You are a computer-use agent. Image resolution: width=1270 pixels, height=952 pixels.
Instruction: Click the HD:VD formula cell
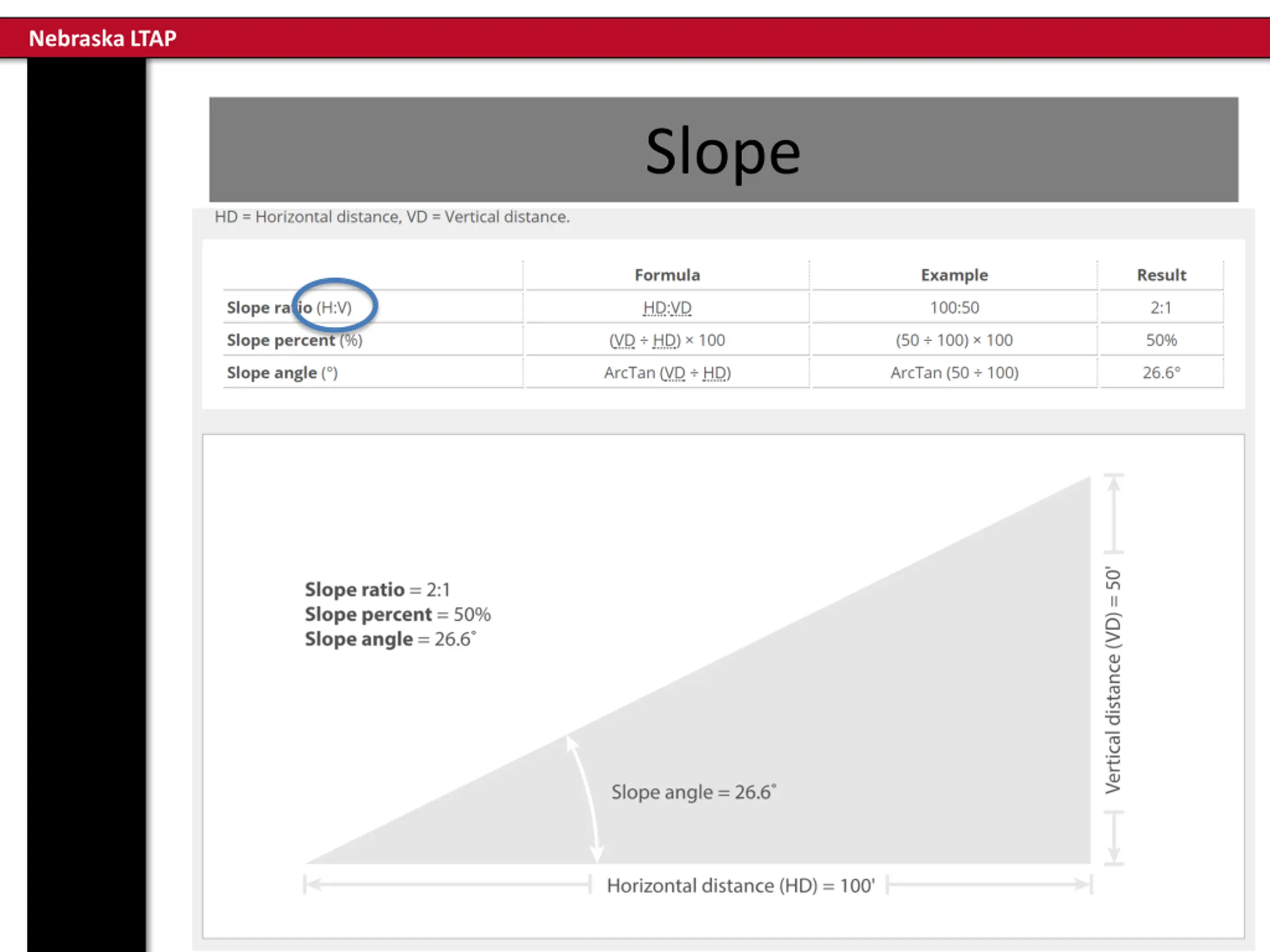pyautogui.click(x=667, y=307)
